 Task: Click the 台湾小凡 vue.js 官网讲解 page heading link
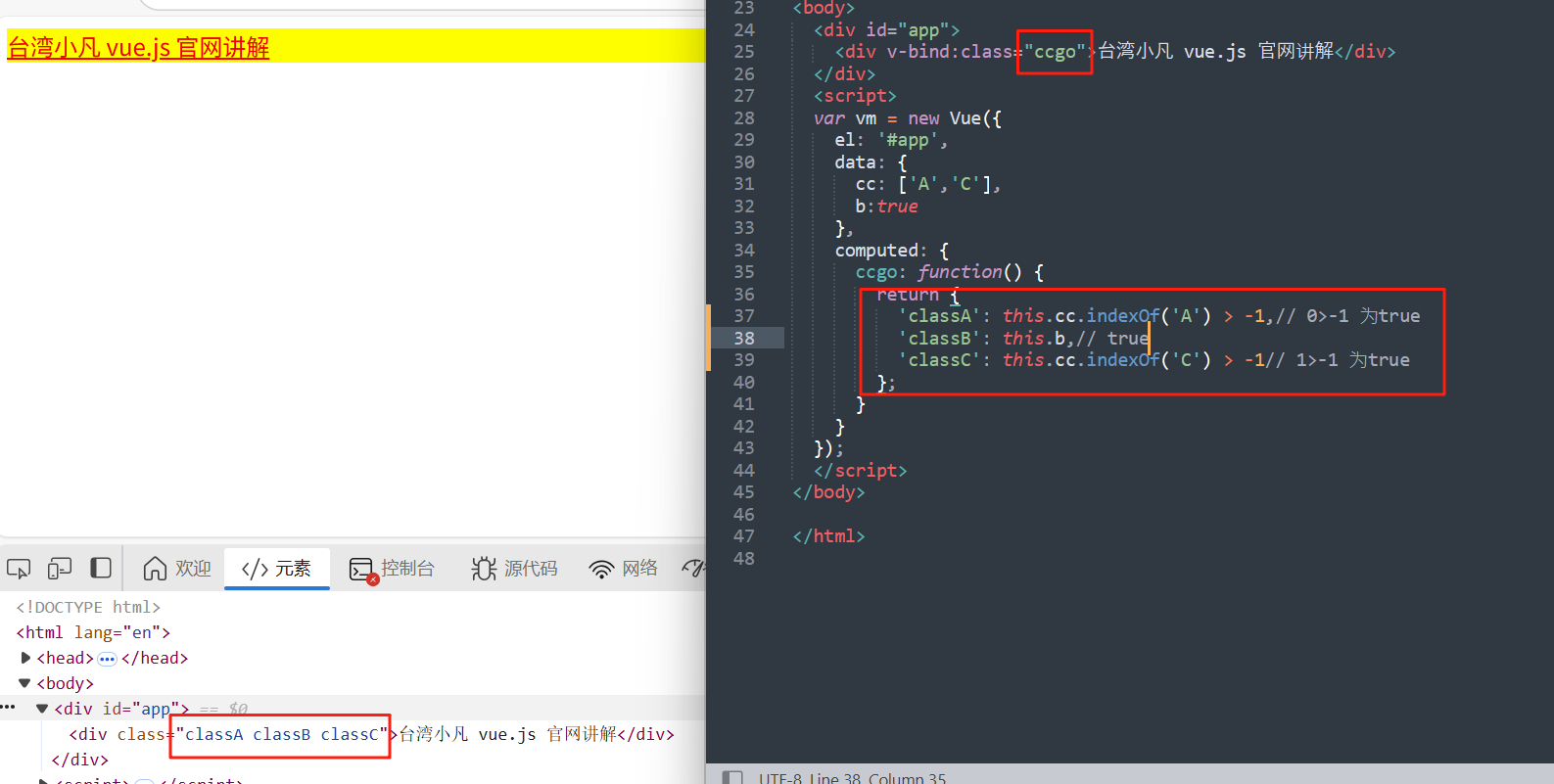pos(138,47)
